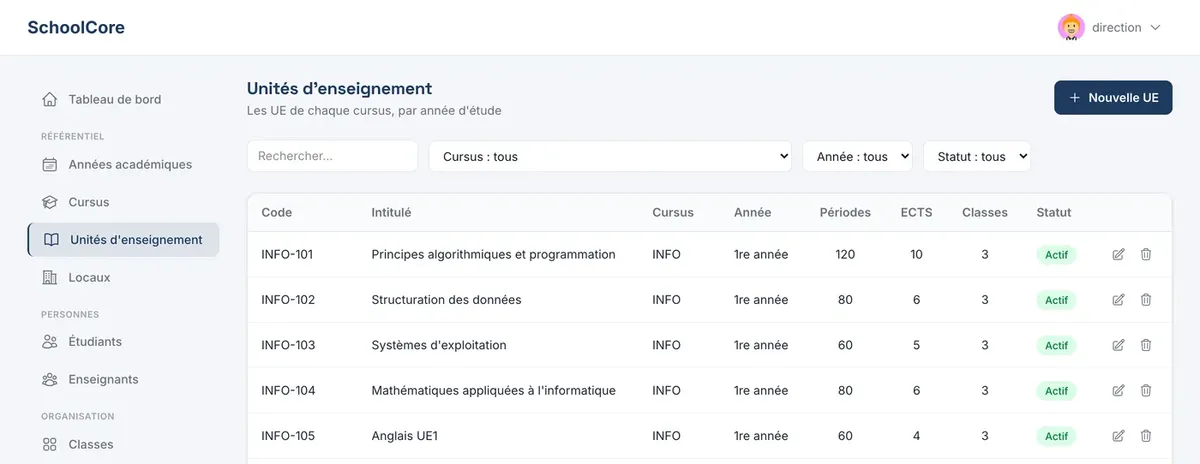Image resolution: width=1200 pixels, height=464 pixels.
Task: Open the Enseignants page
Action: pyautogui.click(x=123, y=380)
